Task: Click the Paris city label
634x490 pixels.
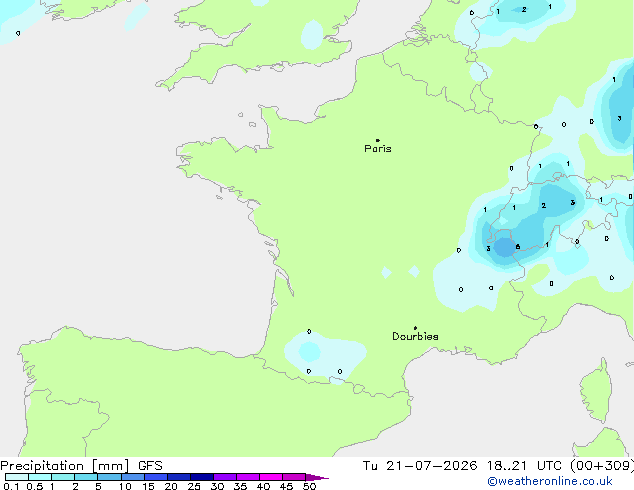Action: (x=378, y=149)
